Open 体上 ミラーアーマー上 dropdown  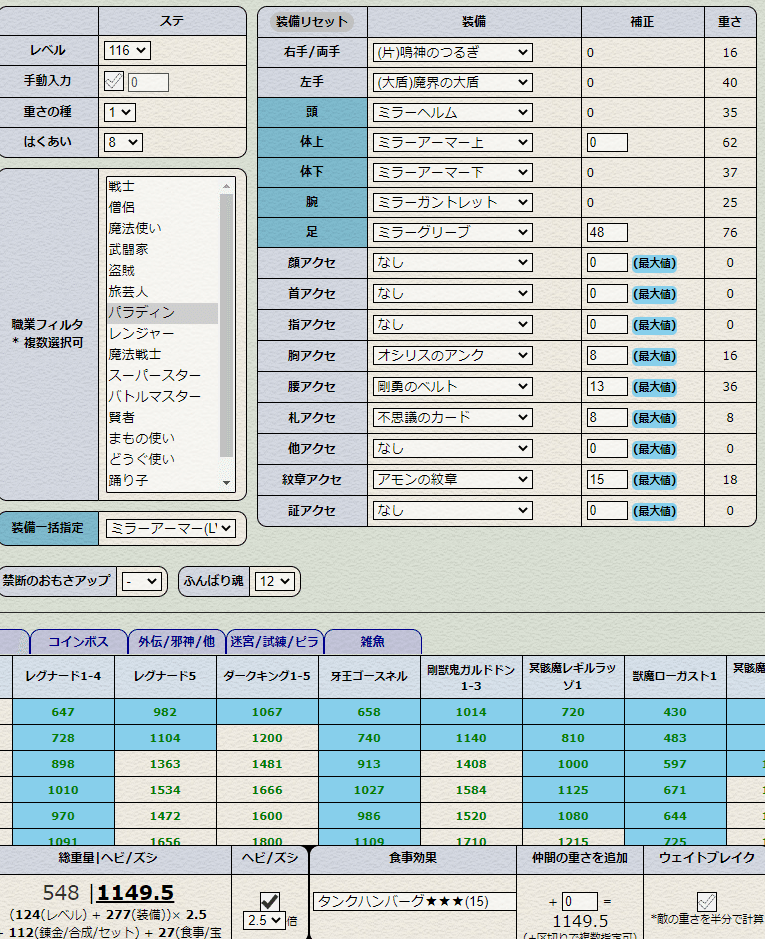452,143
